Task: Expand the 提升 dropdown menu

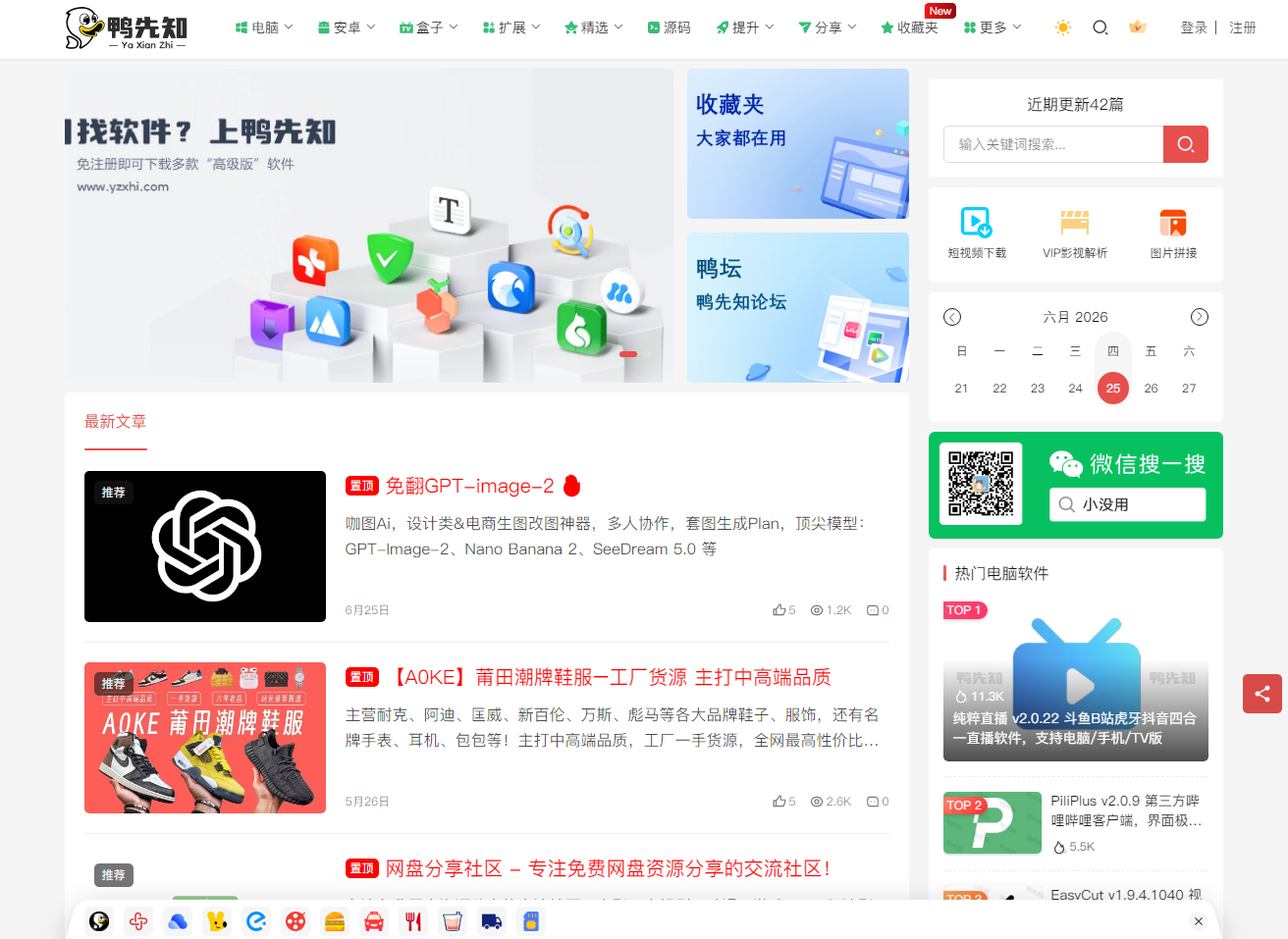Action: pos(745,27)
